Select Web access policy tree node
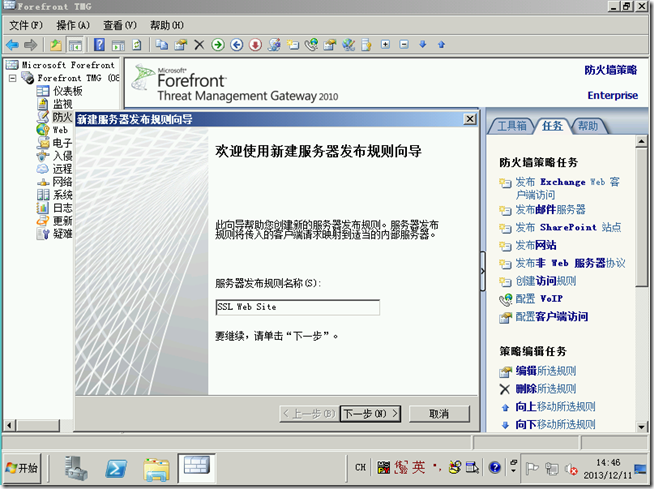 click(x=52, y=130)
